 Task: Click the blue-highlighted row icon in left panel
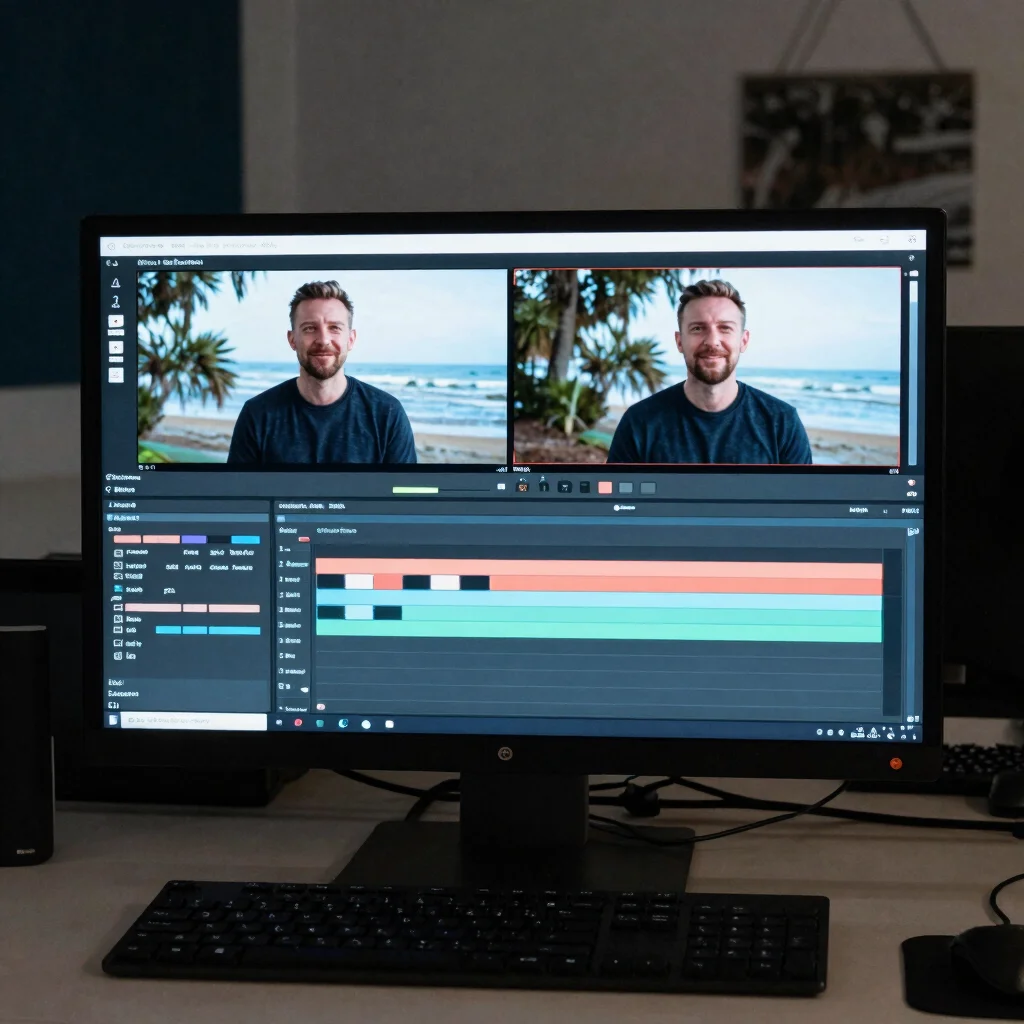coord(118,589)
